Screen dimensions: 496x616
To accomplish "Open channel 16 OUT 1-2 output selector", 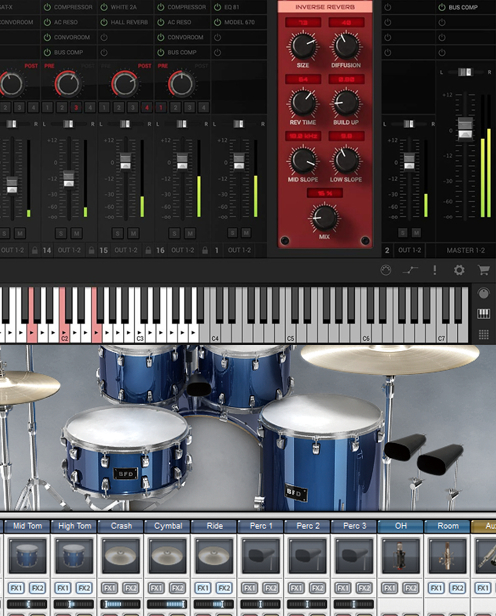I will point(183,250).
